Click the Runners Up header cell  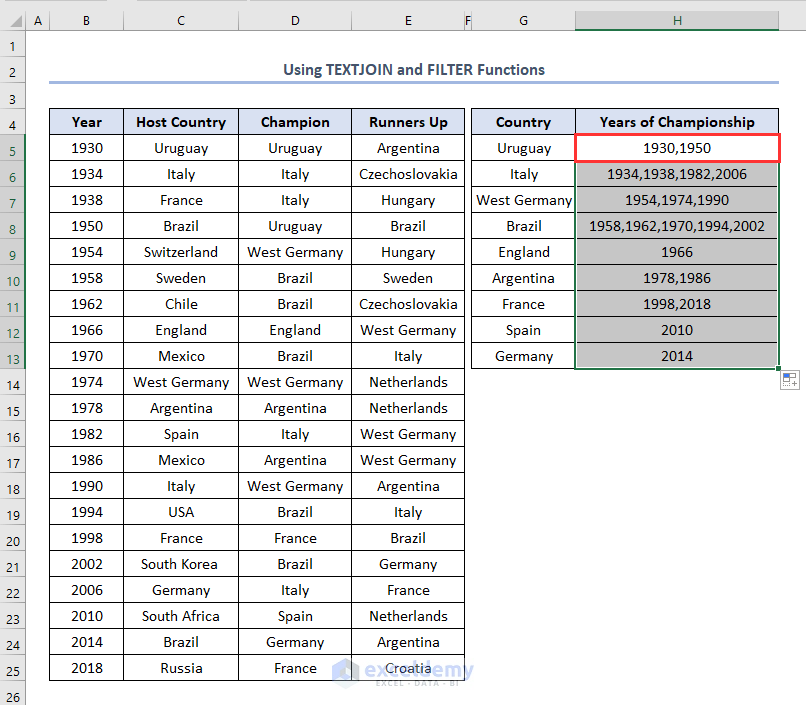pyautogui.click(x=408, y=122)
